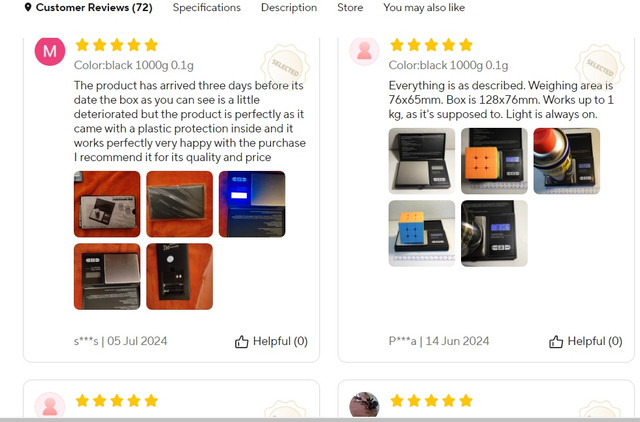Screen dimensions: 640x422
Task: Switch to the Description tab
Action: [x=289, y=7]
